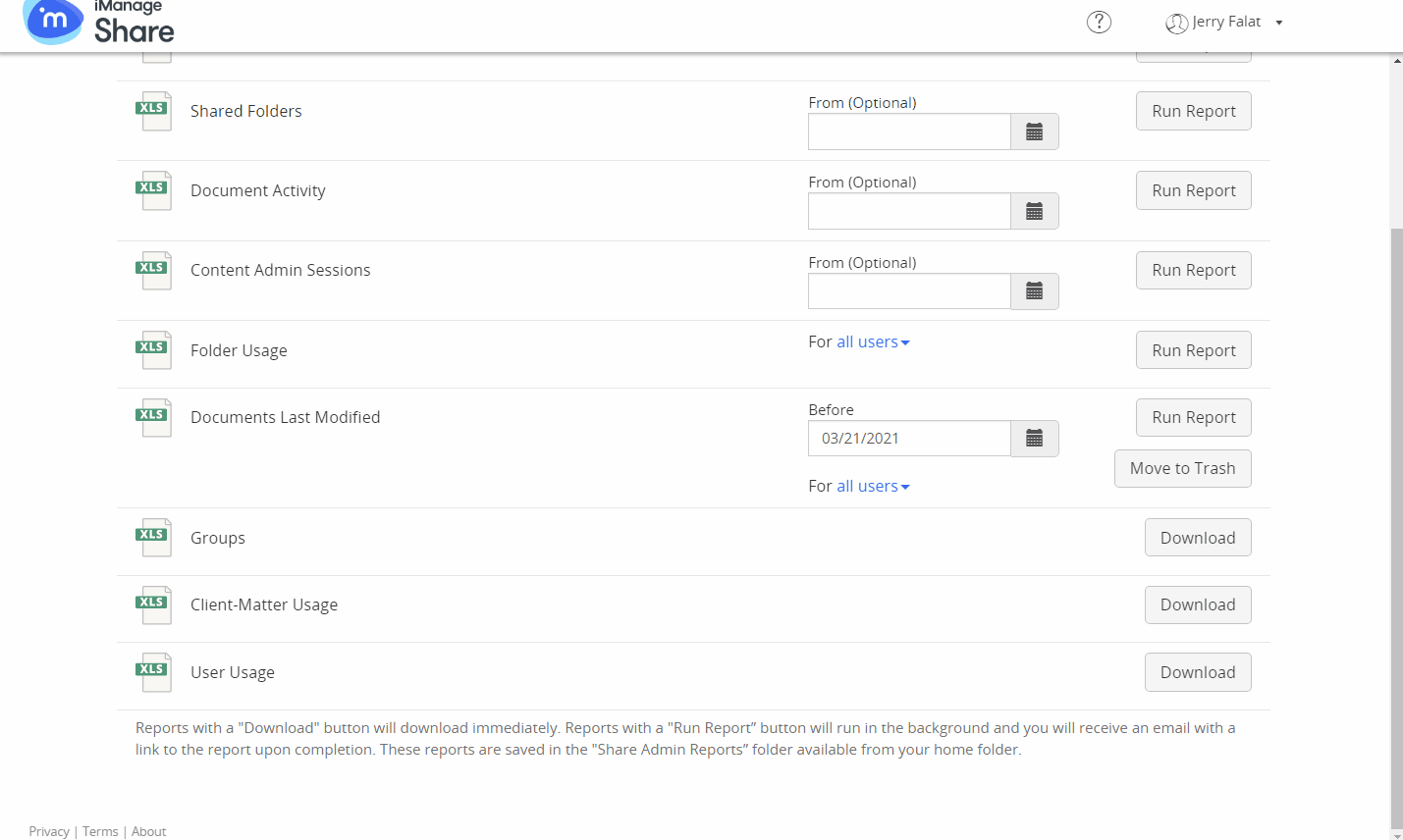The image size is (1403, 840).
Task: Expand all users dropdown for Folder Usage
Action: pyautogui.click(x=873, y=341)
